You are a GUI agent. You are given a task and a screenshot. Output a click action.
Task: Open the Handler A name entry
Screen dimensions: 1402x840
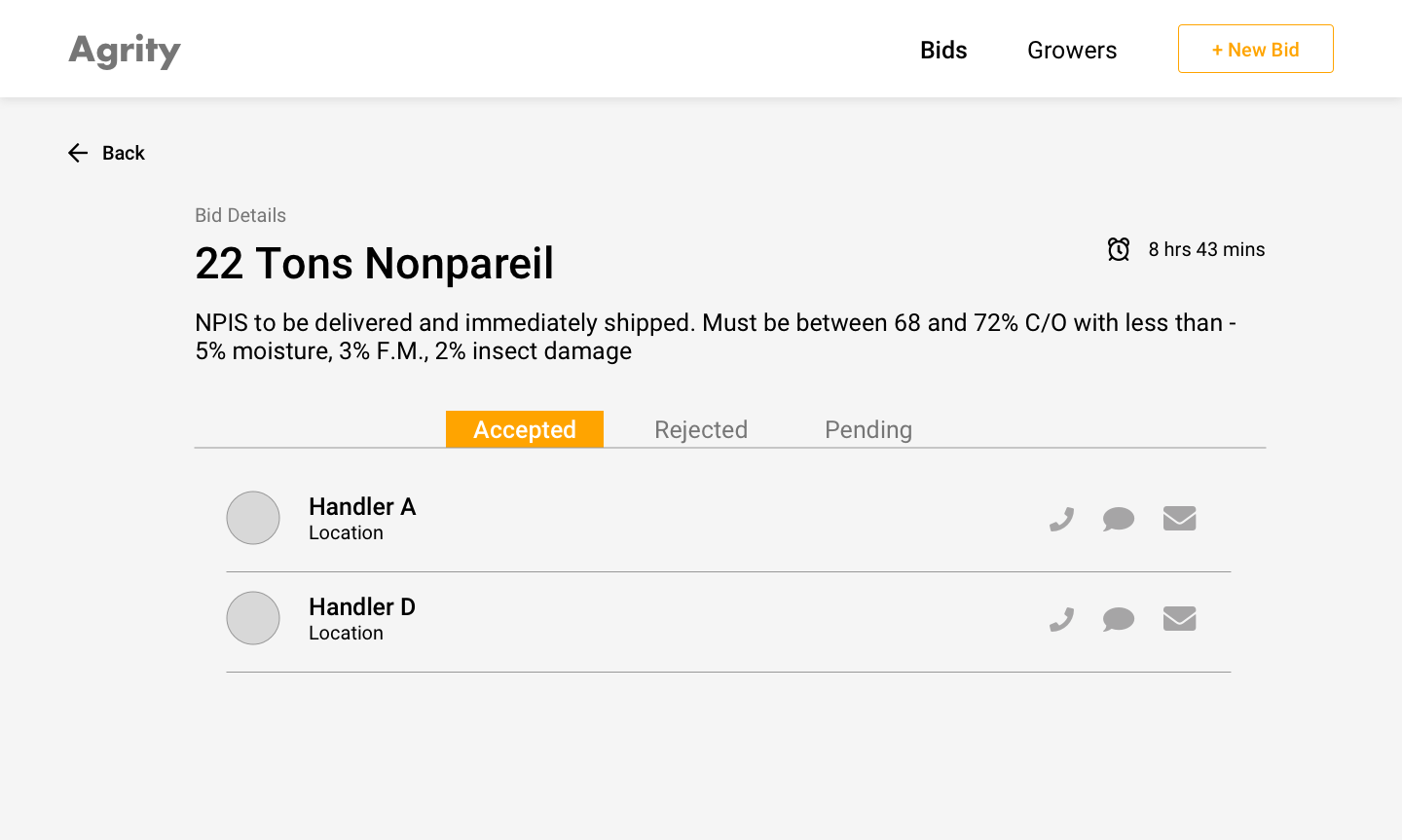[362, 506]
